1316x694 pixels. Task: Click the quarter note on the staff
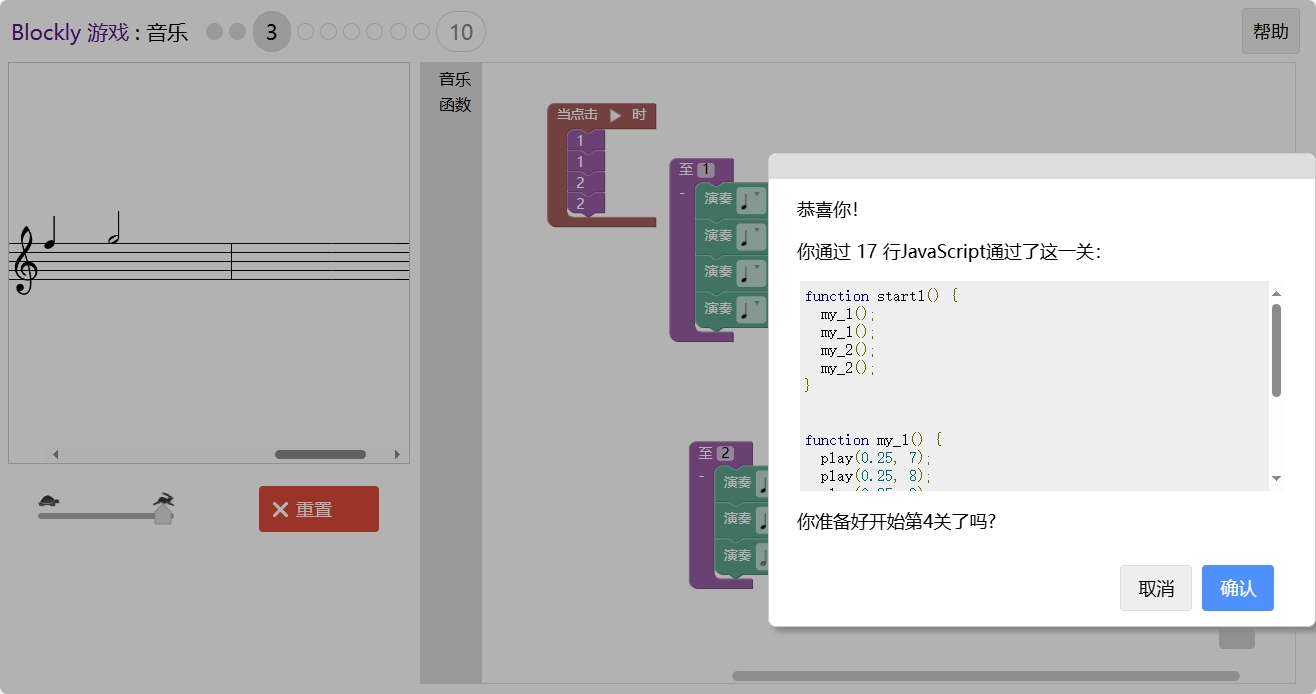tap(48, 235)
